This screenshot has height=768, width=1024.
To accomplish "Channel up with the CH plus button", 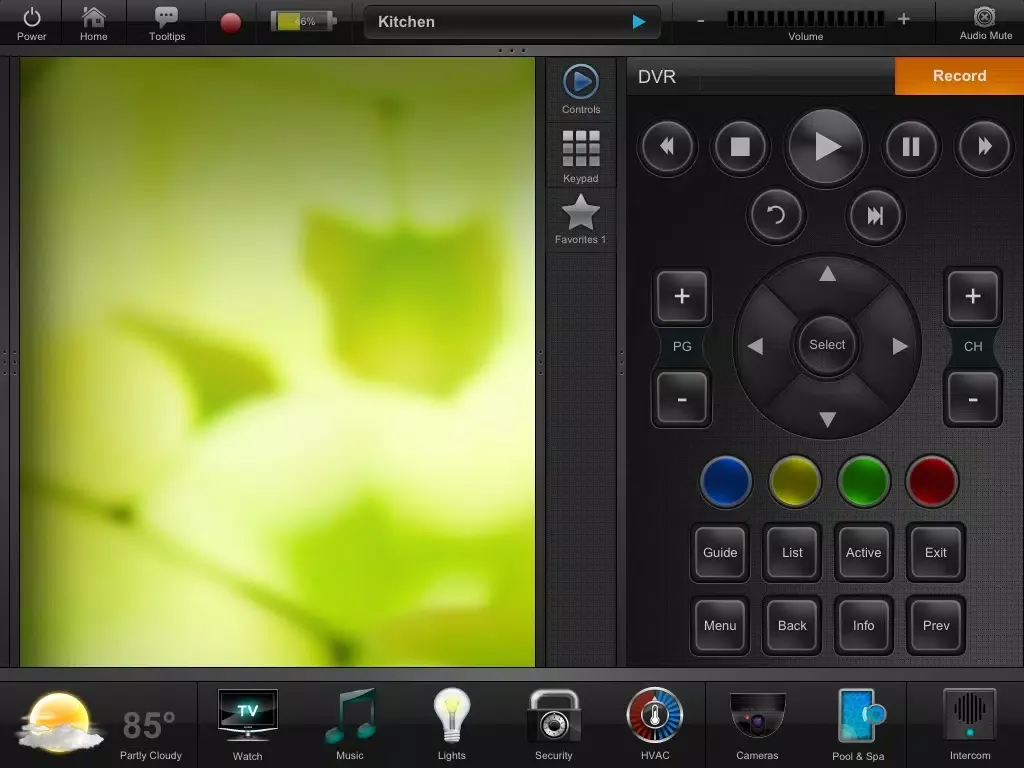I will pos(972,296).
